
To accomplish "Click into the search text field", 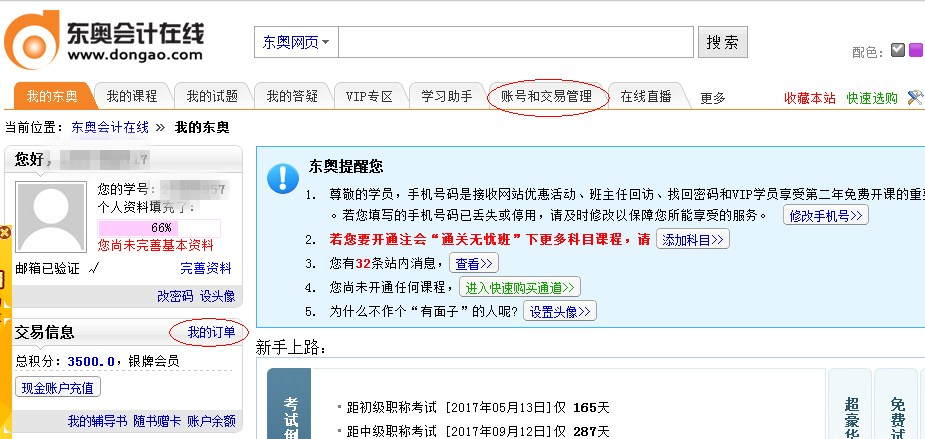I will coord(517,43).
